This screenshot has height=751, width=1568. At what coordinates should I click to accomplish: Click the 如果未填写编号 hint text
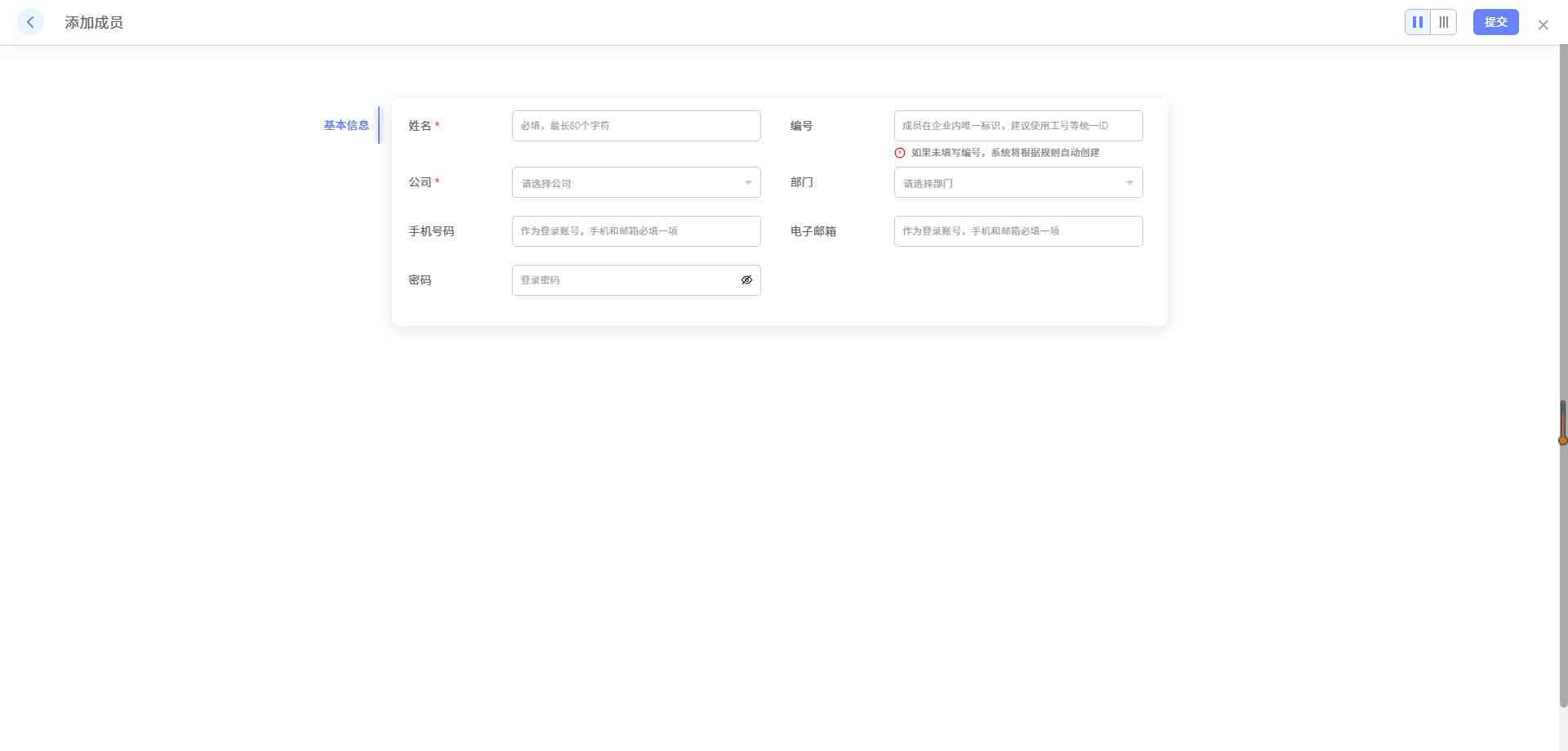(x=1005, y=153)
